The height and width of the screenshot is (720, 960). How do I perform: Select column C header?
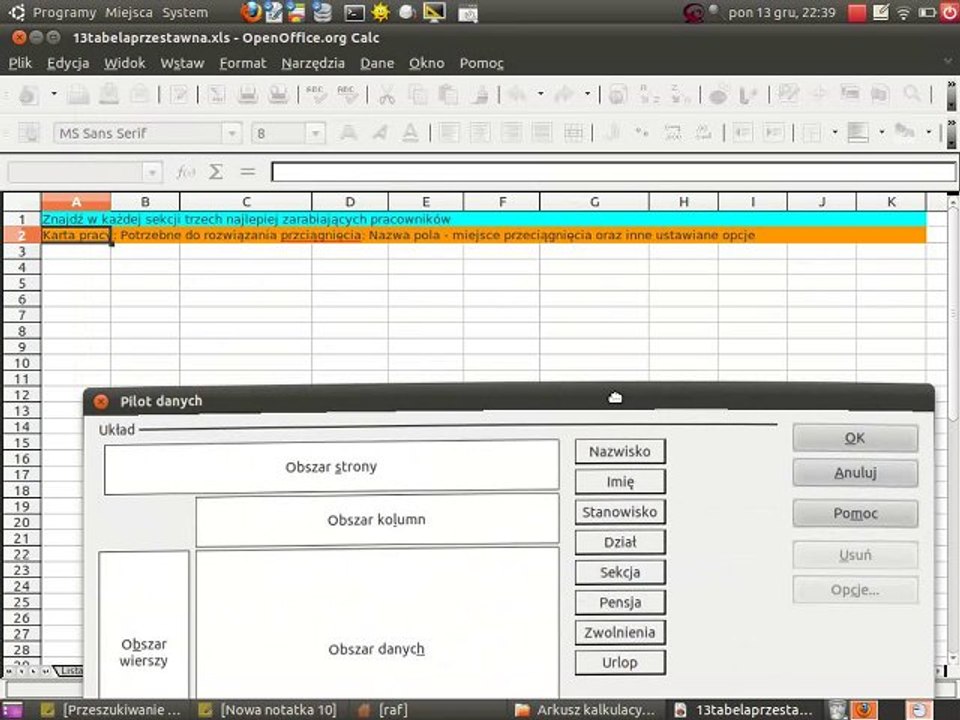(246, 201)
